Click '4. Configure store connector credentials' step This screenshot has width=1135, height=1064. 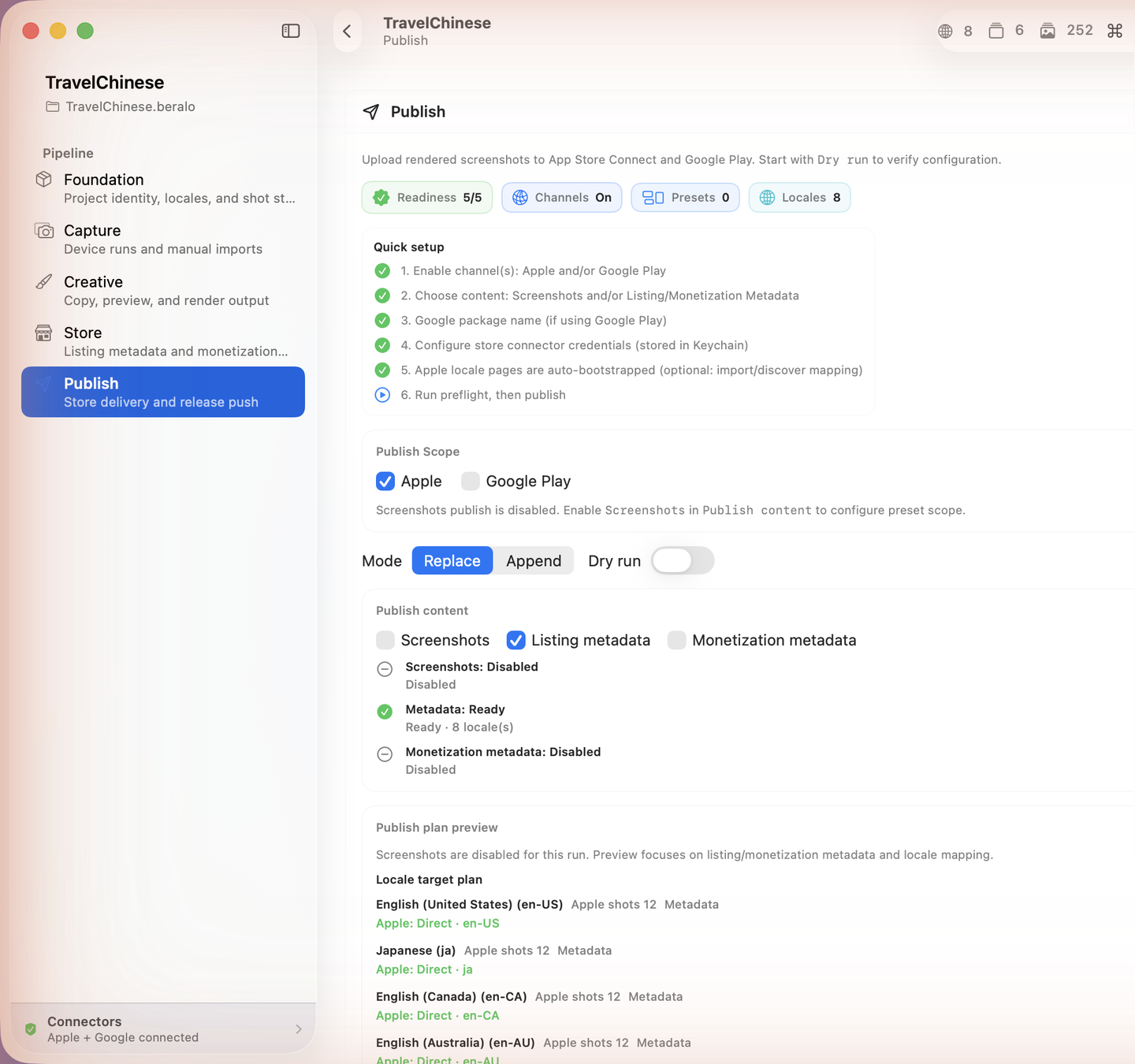575,345
